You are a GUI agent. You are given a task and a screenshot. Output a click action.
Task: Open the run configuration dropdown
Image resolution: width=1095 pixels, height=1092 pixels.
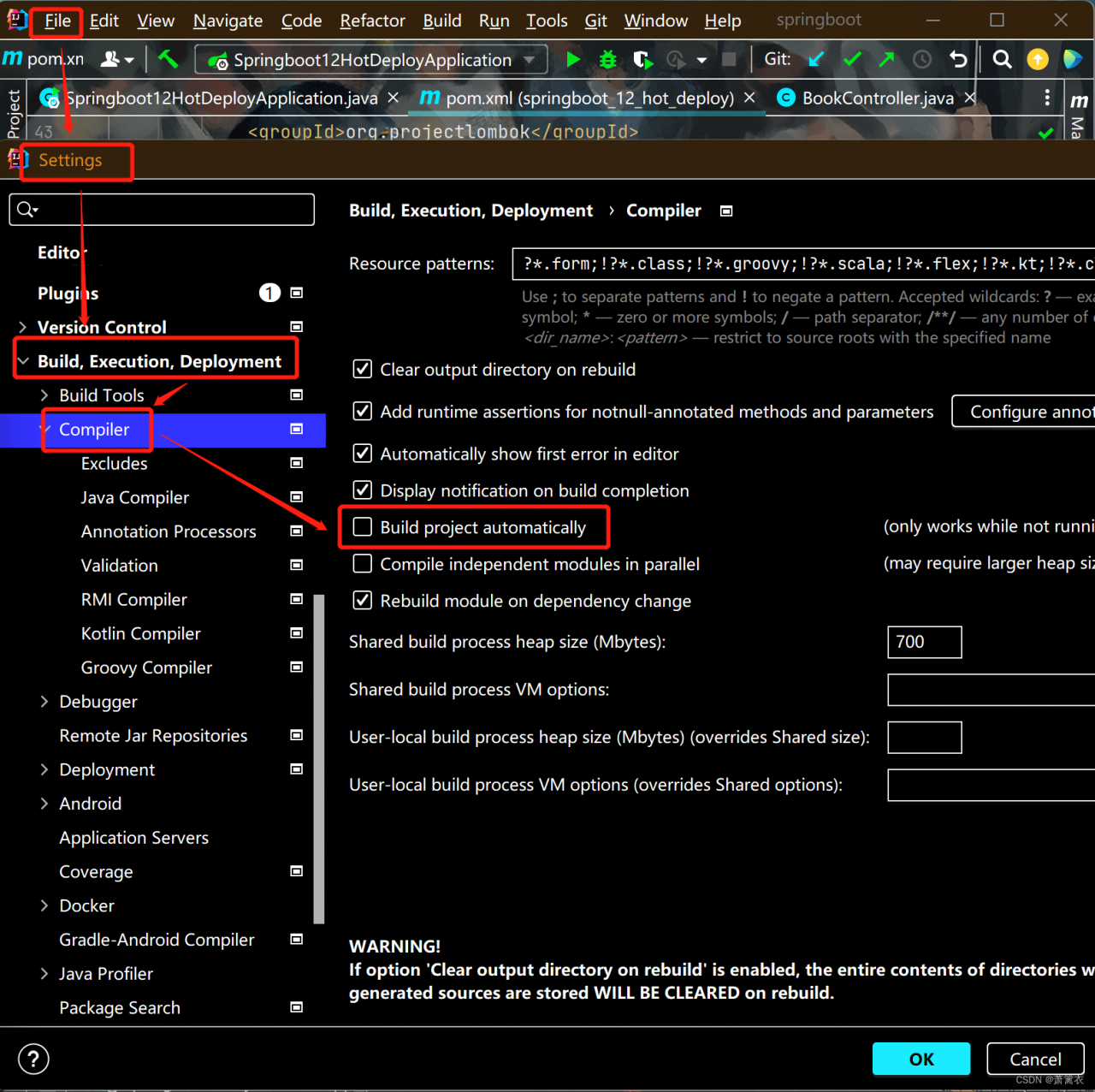370,60
